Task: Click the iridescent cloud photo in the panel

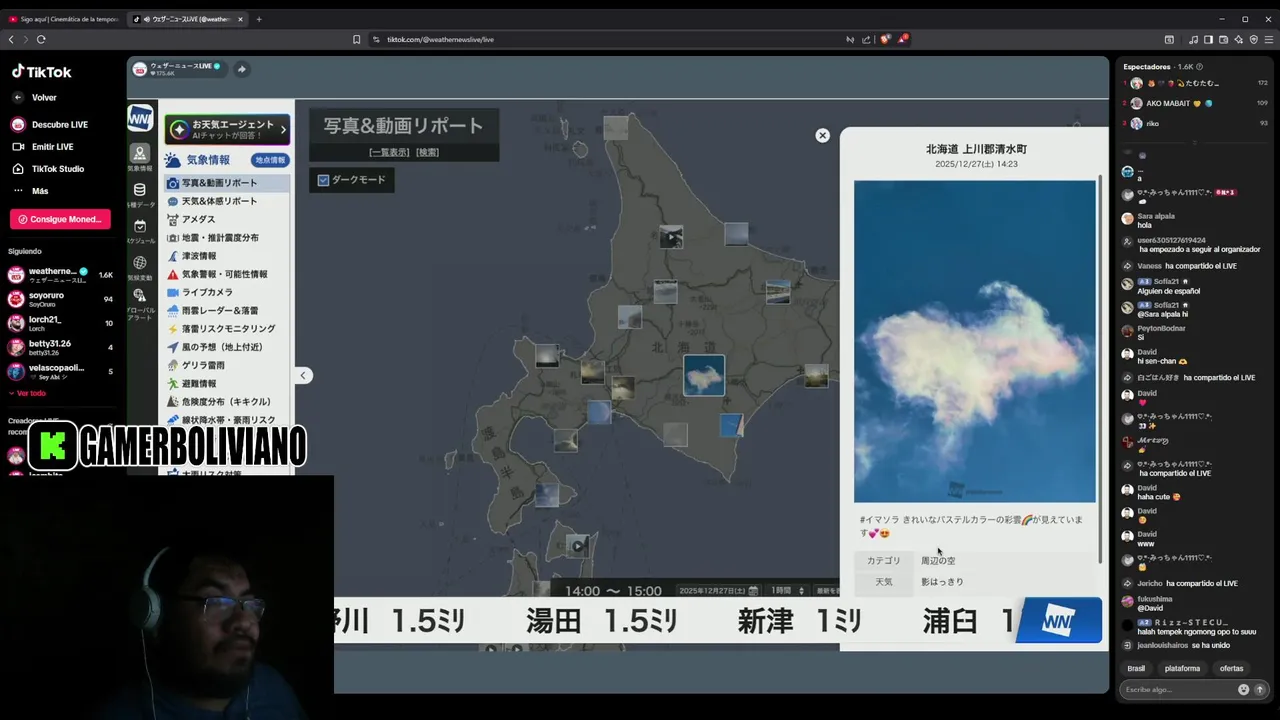Action: point(975,341)
